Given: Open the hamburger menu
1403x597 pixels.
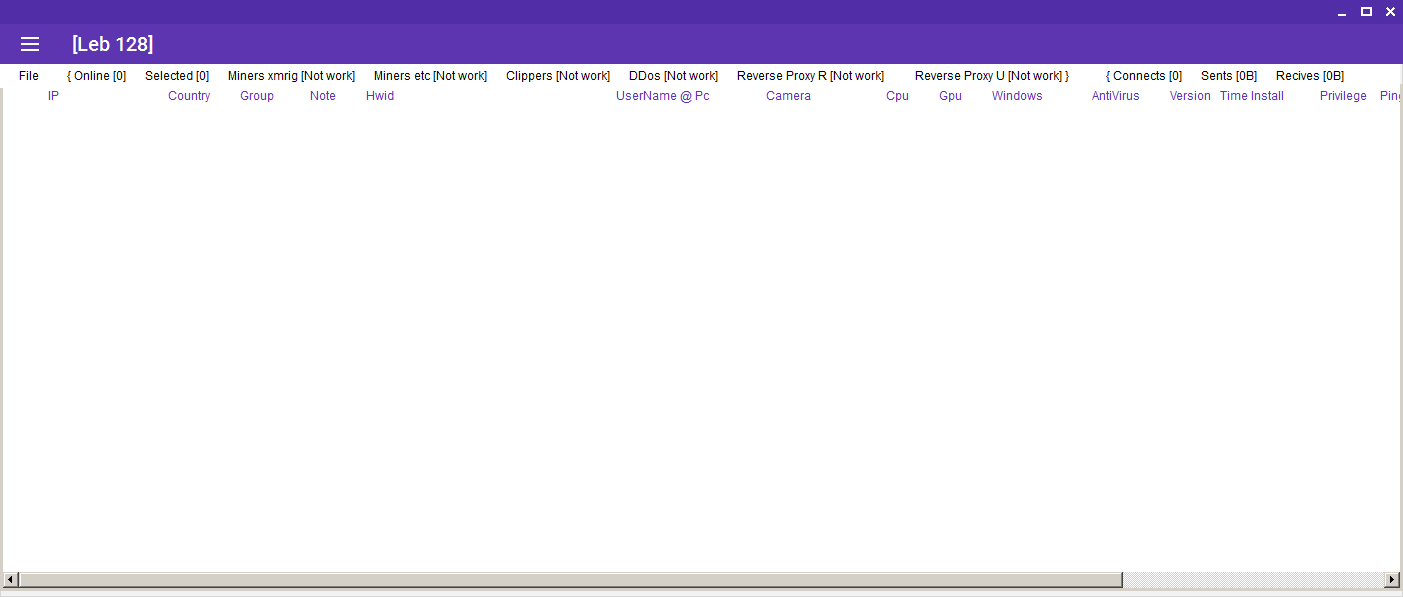Looking at the screenshot, I should pyautogui.click(x=30, y=44).
